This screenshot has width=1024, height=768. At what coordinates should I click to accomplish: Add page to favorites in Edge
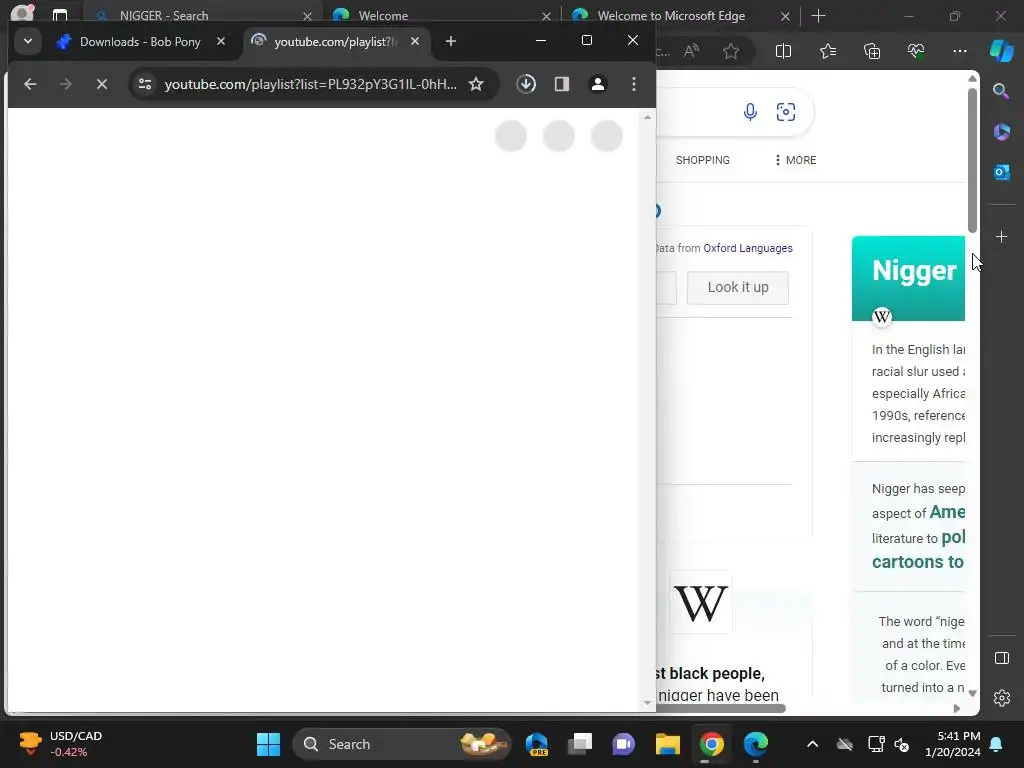click(731, 51)
